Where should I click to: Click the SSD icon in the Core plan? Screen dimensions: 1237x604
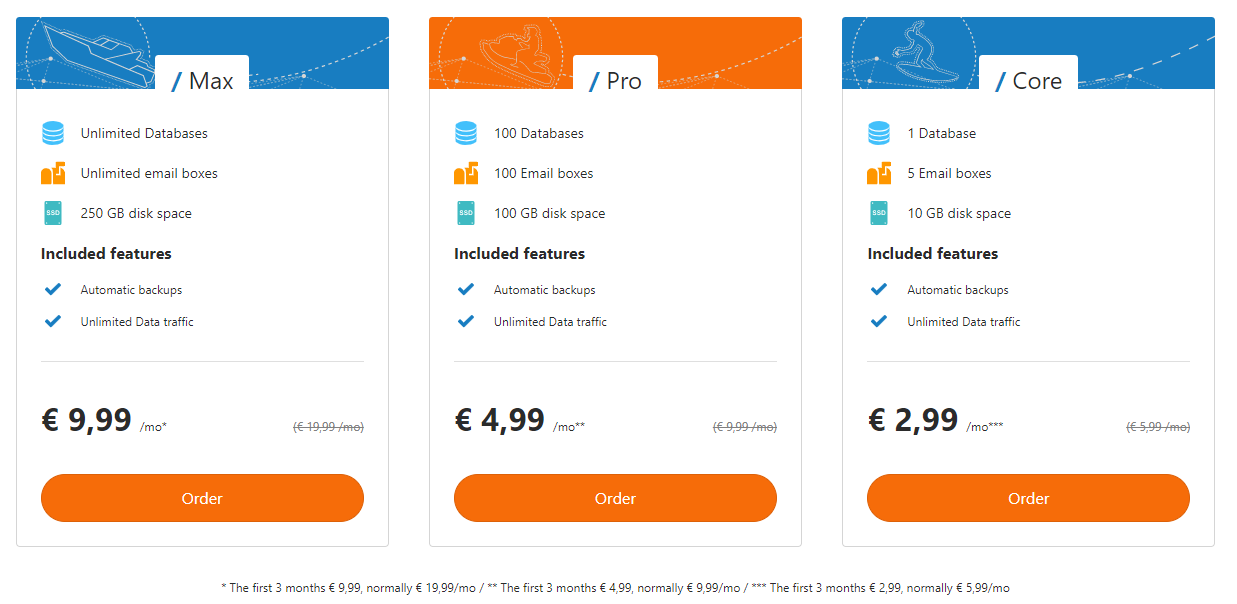879,212
